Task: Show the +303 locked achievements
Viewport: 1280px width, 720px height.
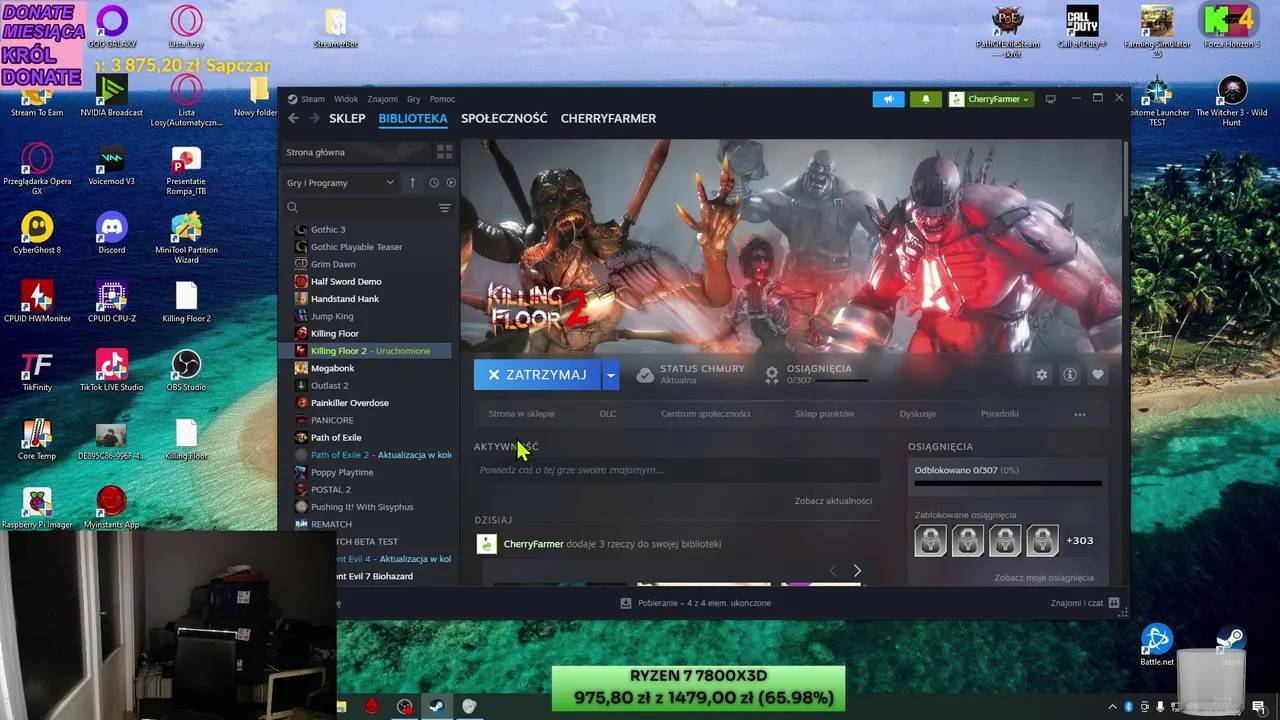Action: 1079,540
